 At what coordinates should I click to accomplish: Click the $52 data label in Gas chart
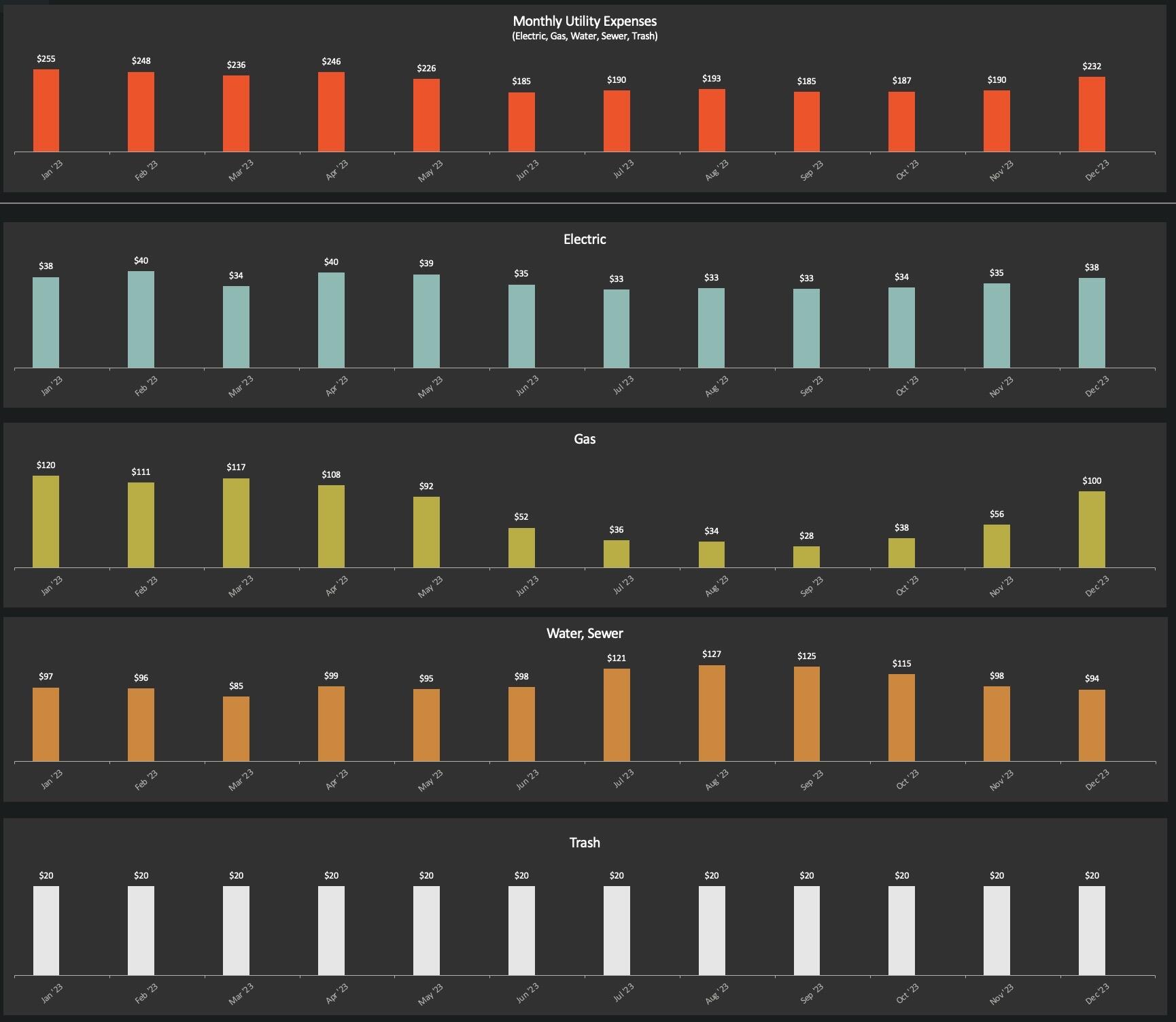click(521, 516)
